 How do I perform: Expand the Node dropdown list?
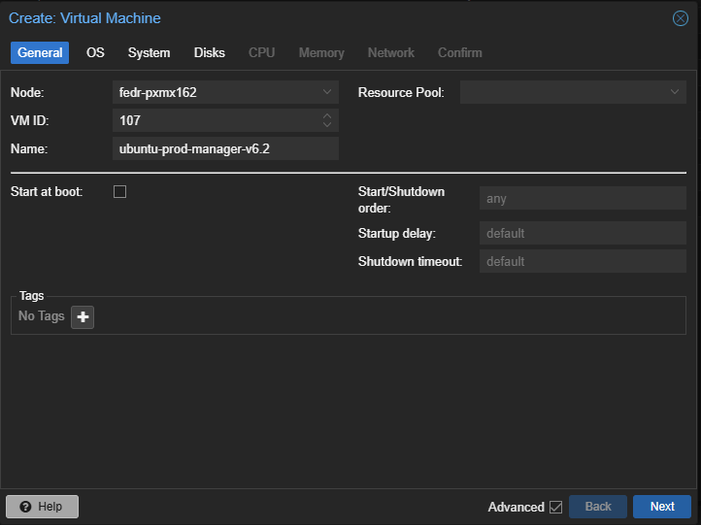[x=327, y=92]
